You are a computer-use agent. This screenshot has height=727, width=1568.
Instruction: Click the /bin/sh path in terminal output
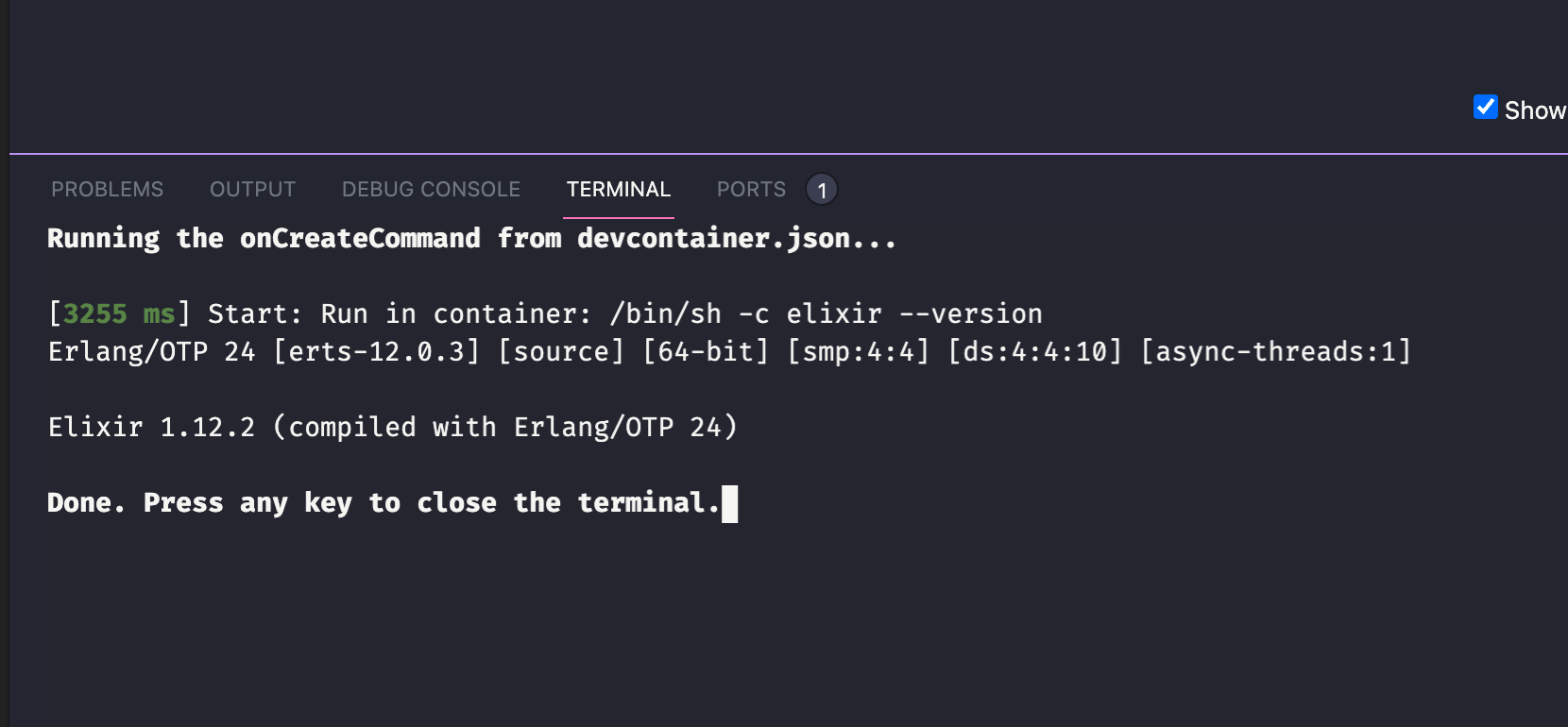click(666, 313)
